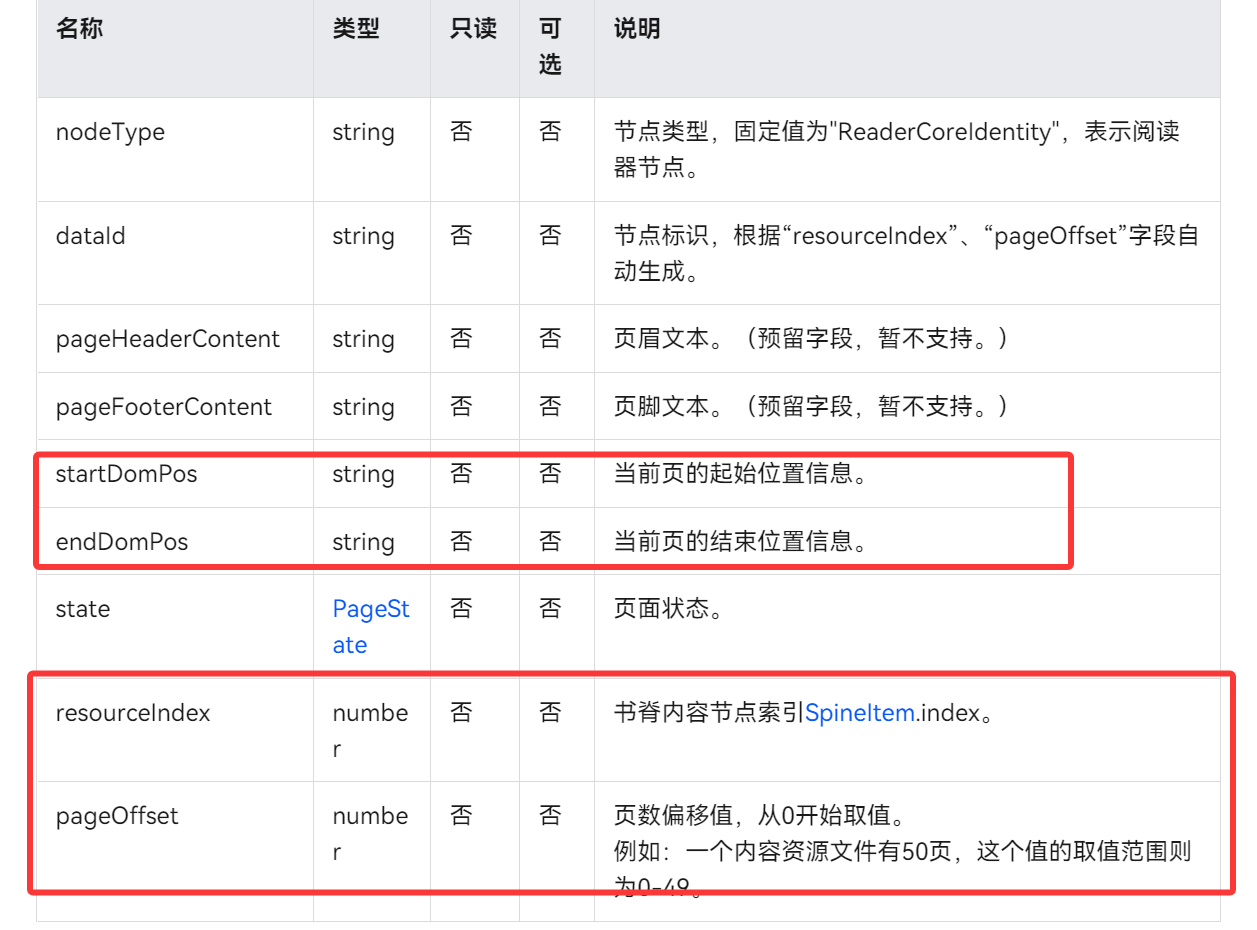Click the 类型 column header

pyautogui.click(x=356, y=29)
